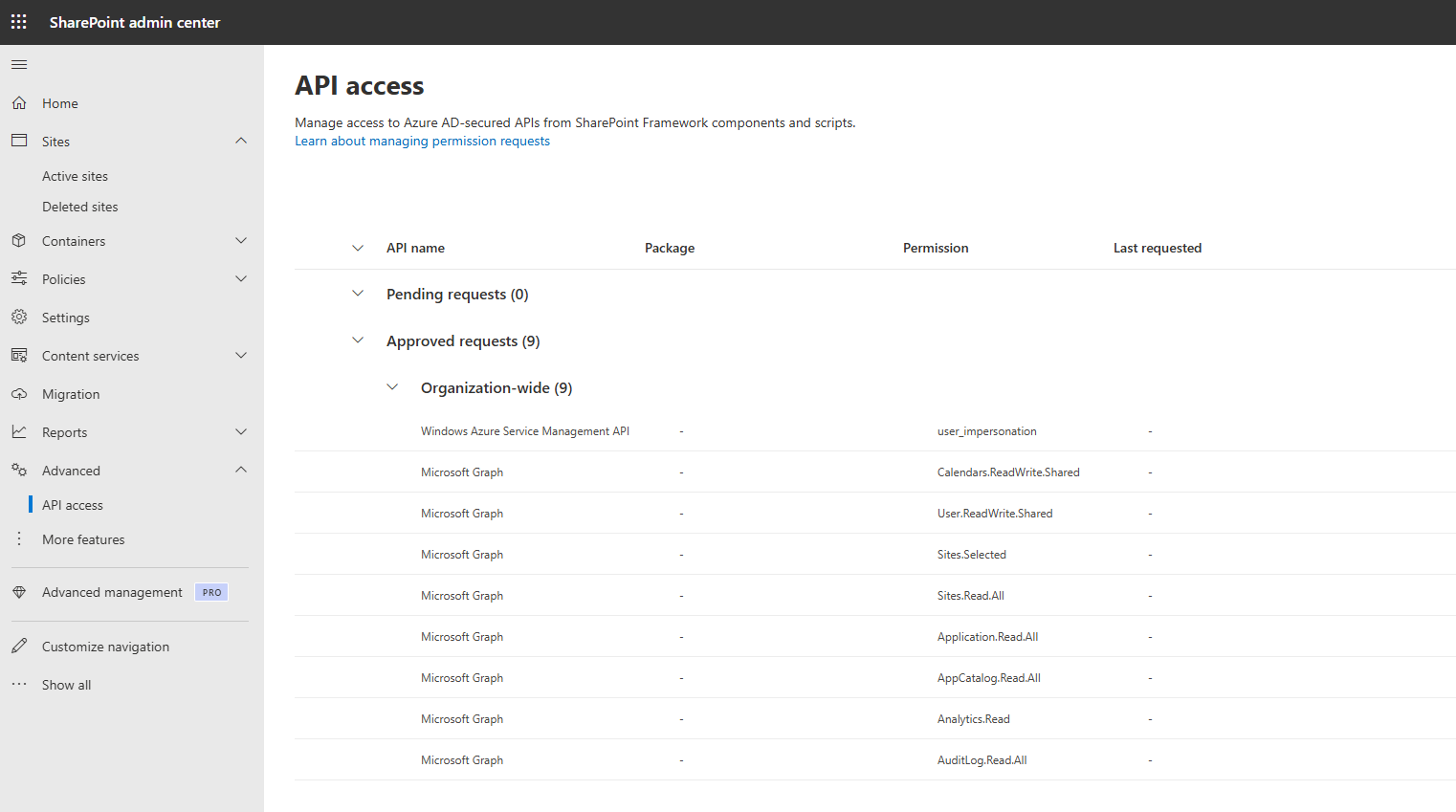The width and height of the screenshot is (1456, 812).
Task: Open the app launcher waffle icon
Action: (x=19, y=22)
